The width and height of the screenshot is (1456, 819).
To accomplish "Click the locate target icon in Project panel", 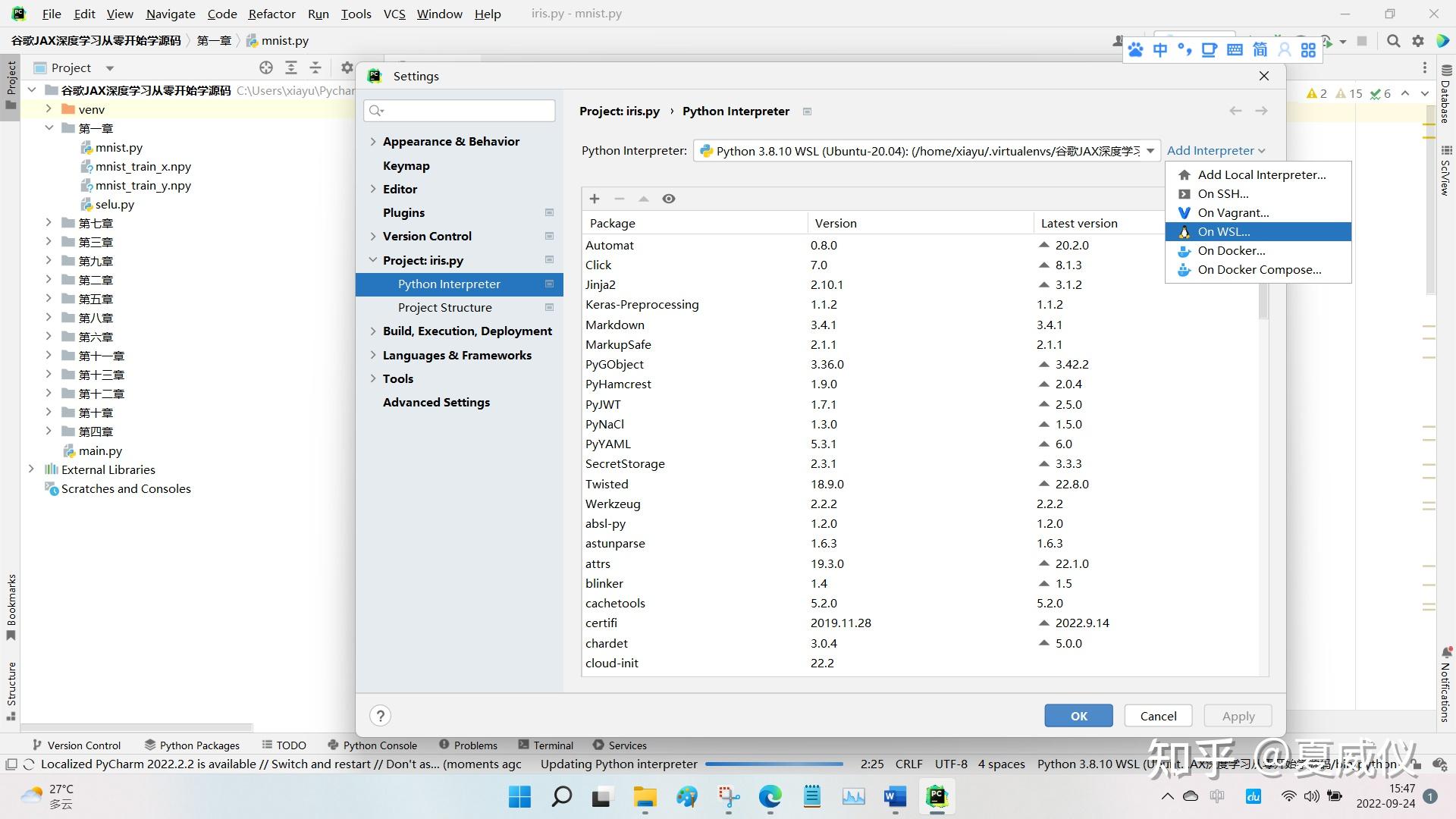I will click(x=266, y=67).
